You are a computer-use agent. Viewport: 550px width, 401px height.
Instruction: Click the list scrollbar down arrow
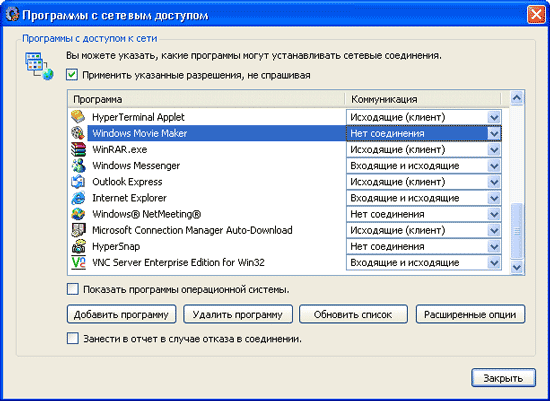[x=517, y=267]
